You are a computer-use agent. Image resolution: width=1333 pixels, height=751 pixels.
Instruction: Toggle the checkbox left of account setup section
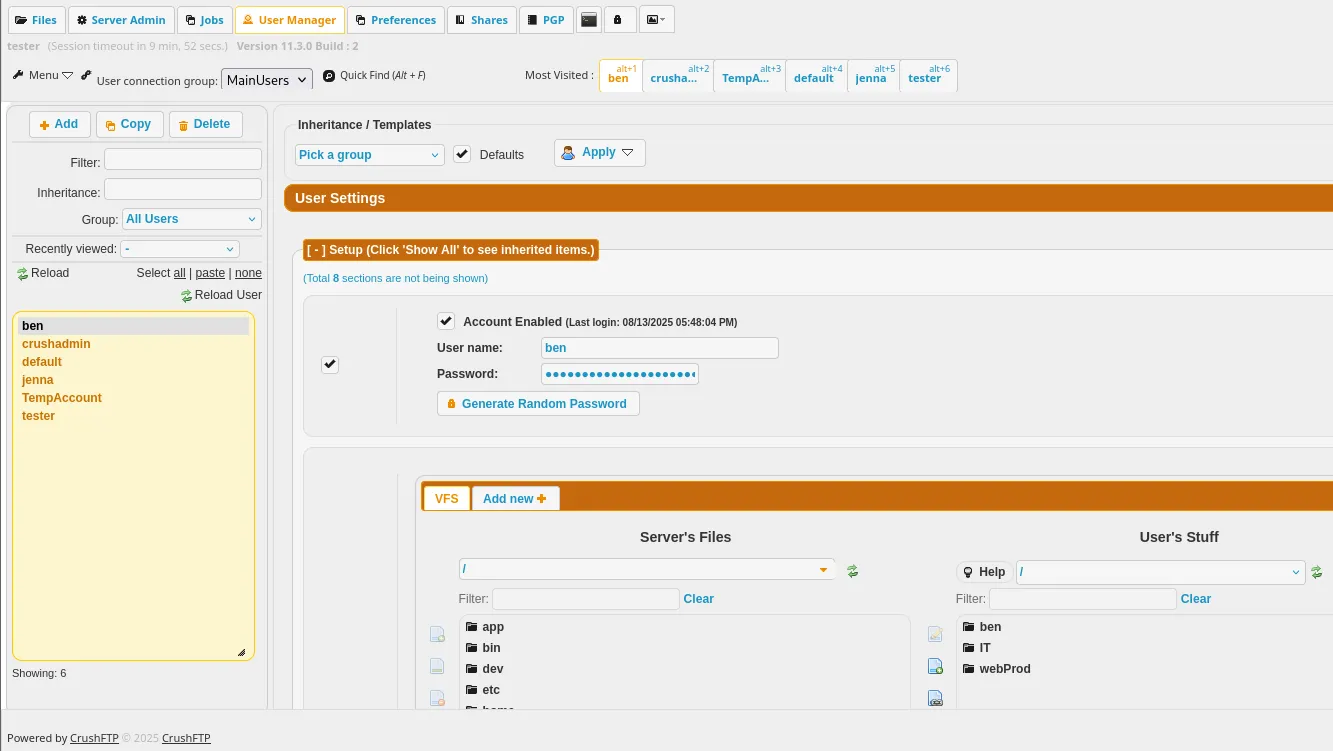point(330,365)
